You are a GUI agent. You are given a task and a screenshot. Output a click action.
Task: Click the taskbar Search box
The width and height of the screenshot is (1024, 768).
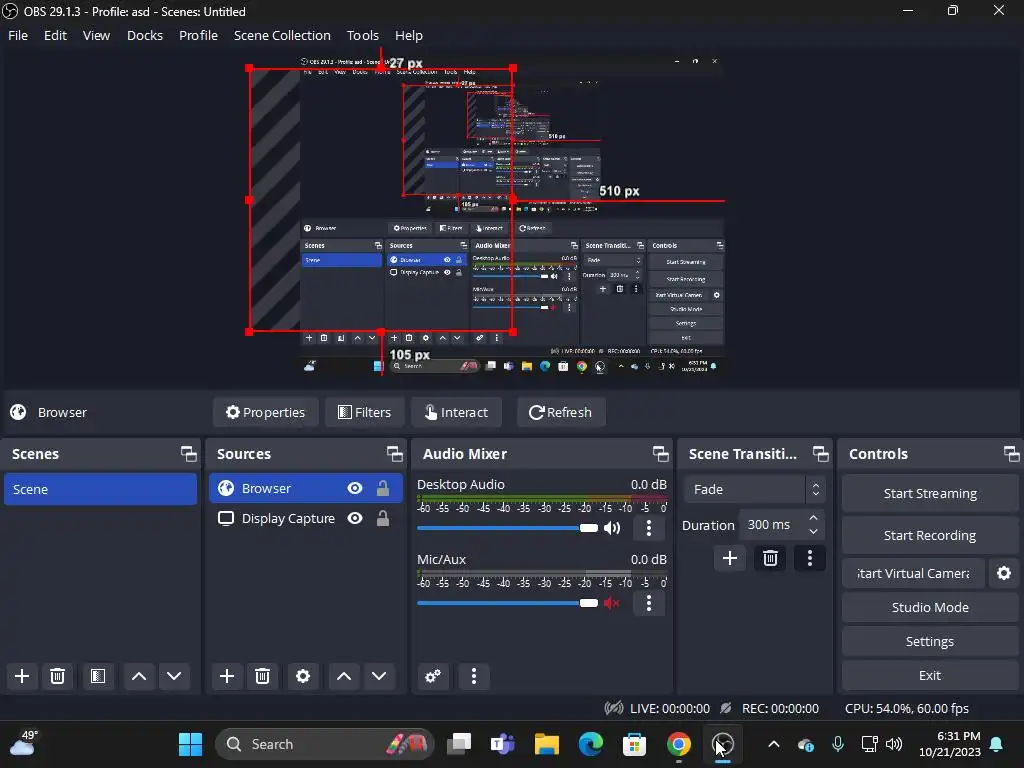coord(325,744)
